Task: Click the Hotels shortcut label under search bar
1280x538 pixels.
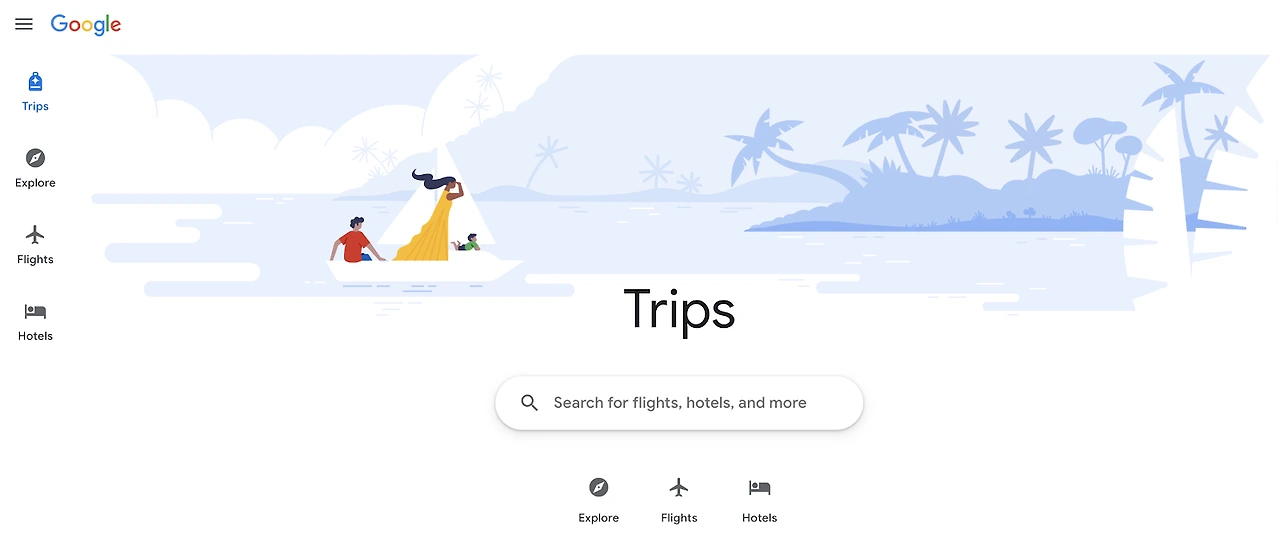Action: (x=760, y=518)
